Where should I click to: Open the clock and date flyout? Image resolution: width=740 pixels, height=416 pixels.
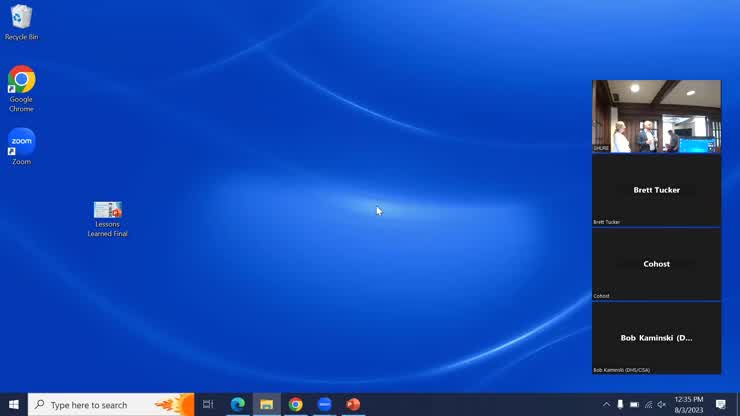click(x=688, y=404)
